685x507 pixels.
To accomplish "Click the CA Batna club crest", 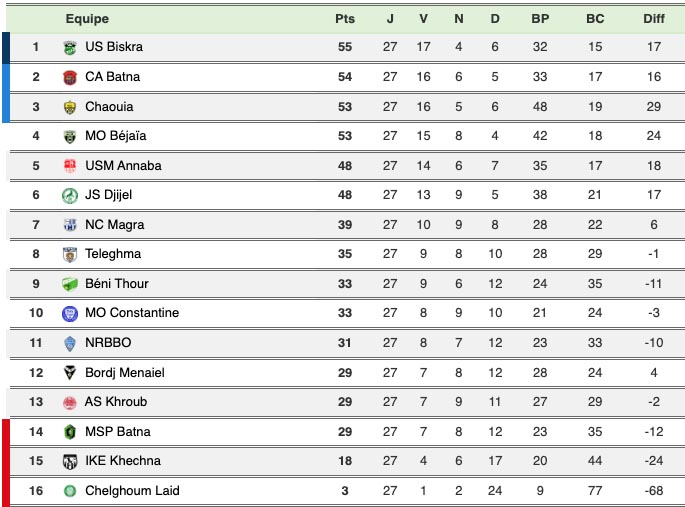I will pyautogui.click(x=69, y=77).
